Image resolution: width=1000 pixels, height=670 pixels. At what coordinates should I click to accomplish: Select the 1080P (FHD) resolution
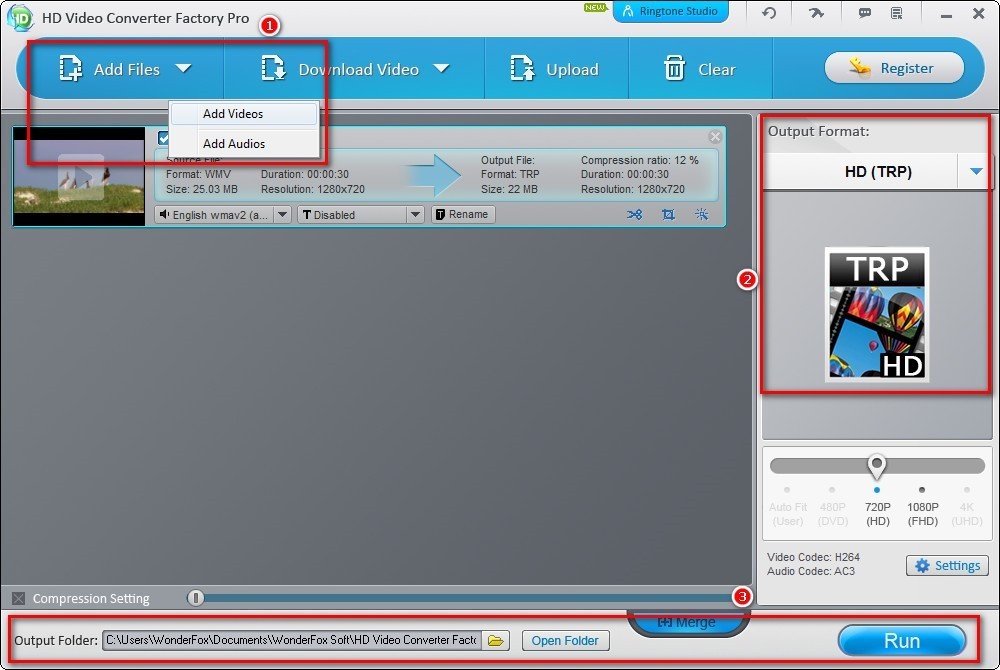pos(922,513)
